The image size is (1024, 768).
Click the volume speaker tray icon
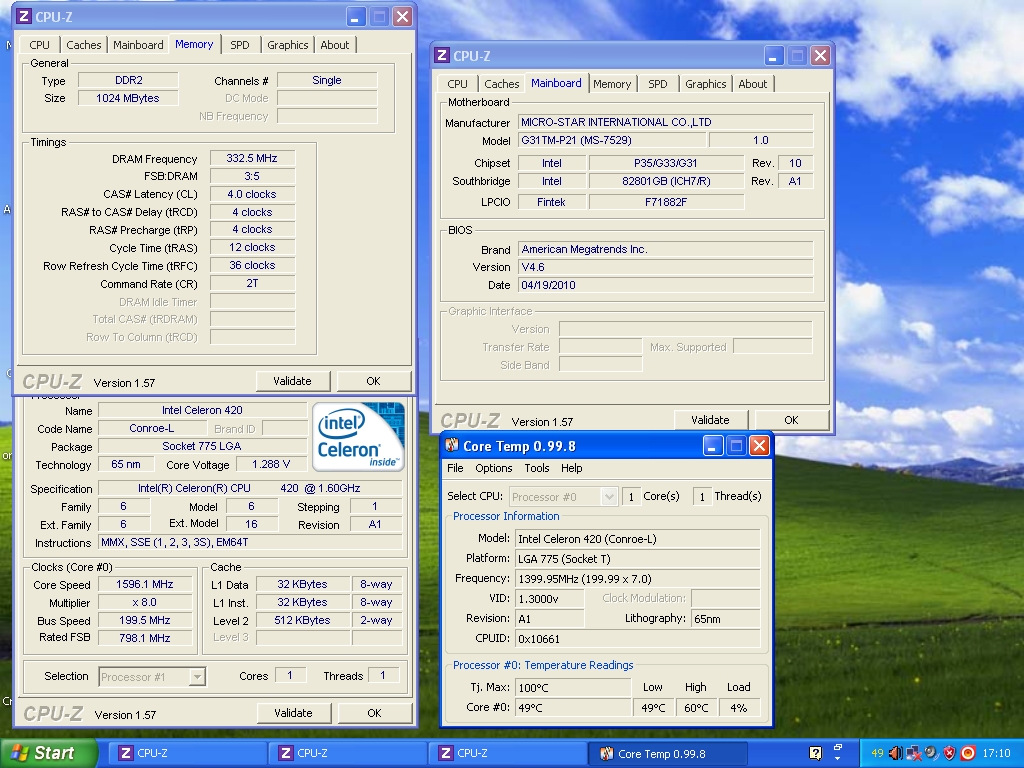(x=895, y=753)
